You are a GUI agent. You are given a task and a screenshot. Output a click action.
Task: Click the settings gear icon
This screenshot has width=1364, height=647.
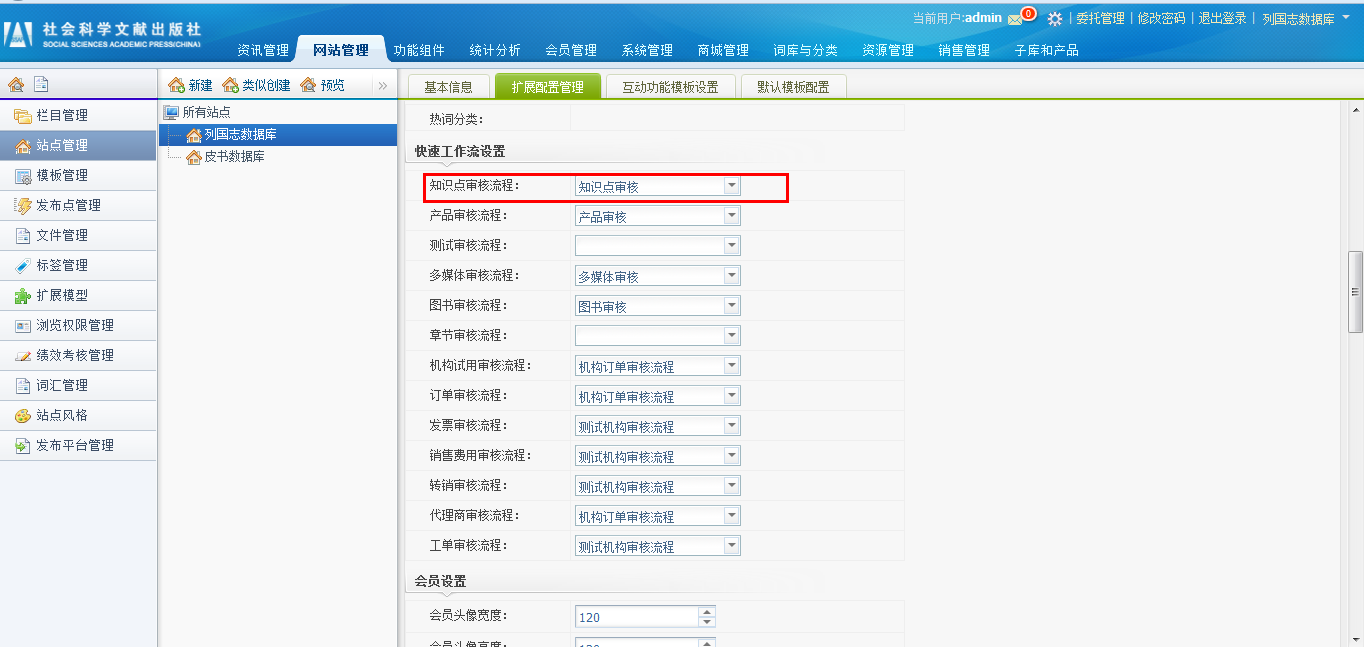point(1054,19)
